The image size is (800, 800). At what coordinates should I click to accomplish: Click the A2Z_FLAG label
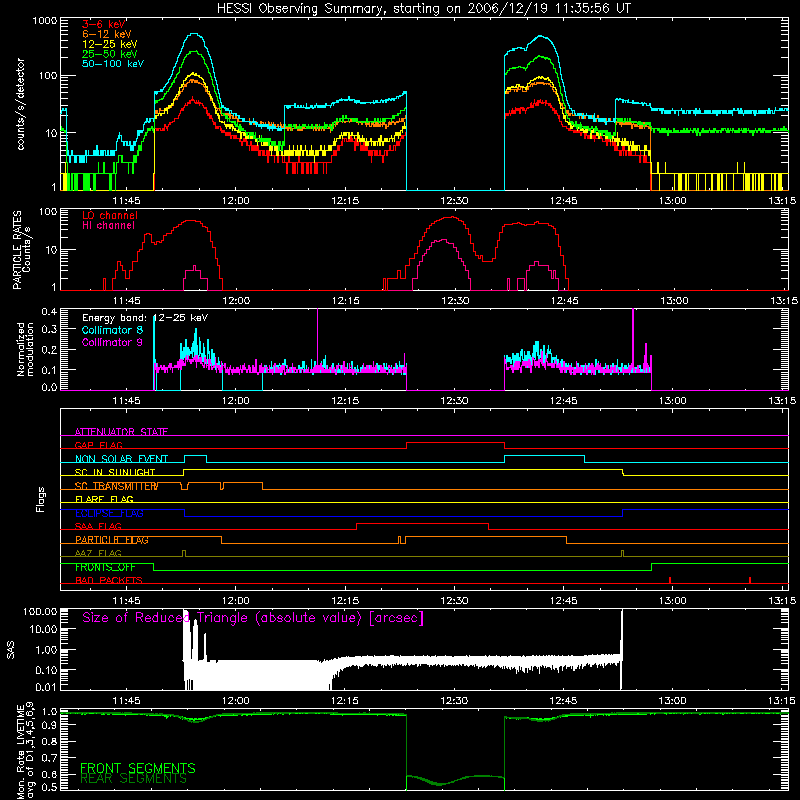pos(98,553)
